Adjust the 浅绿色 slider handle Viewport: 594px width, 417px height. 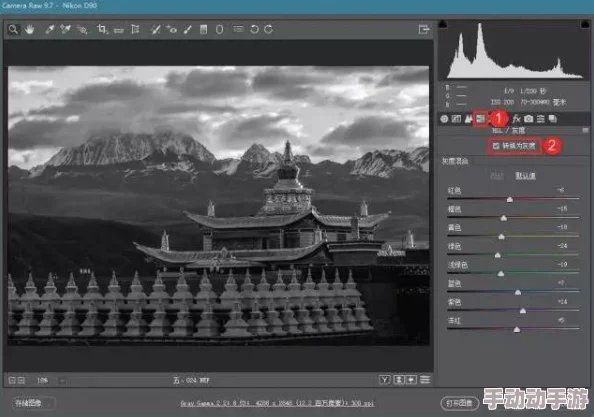tap(501, 273)
